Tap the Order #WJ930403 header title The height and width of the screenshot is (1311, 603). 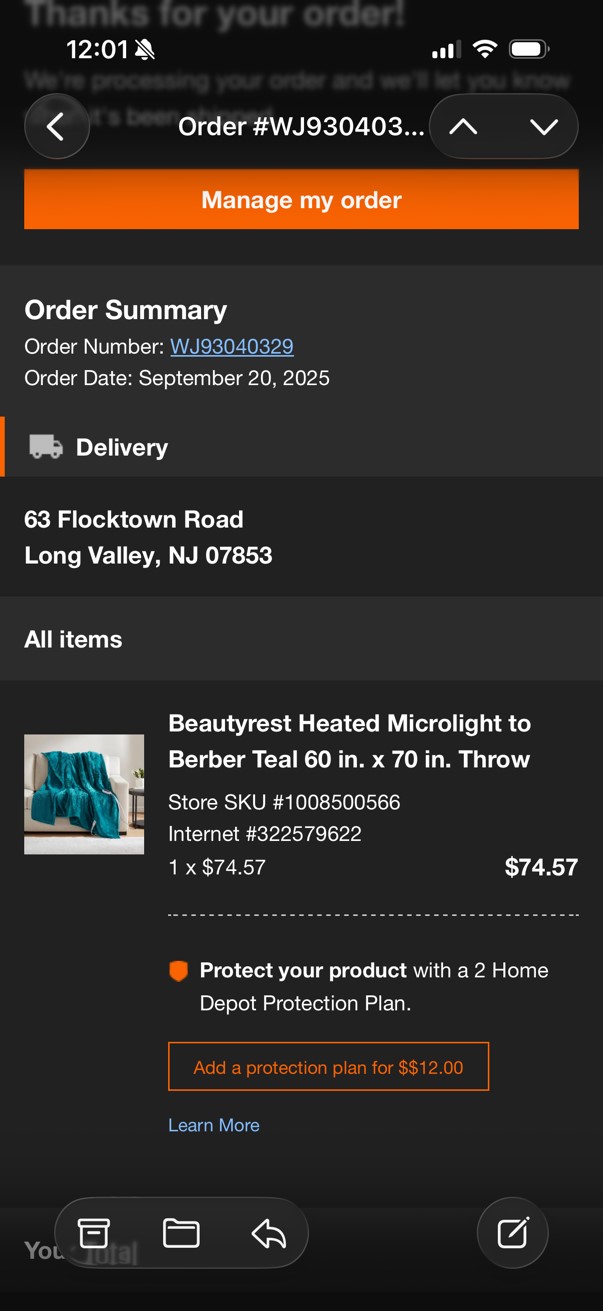301,127
